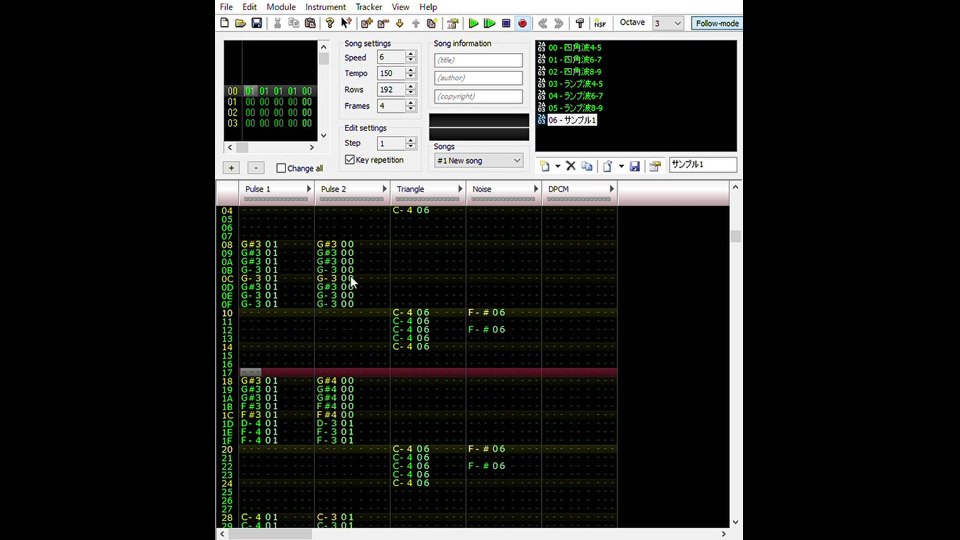
Task: Click the plus button to add frame
Action: coord(231,168)
